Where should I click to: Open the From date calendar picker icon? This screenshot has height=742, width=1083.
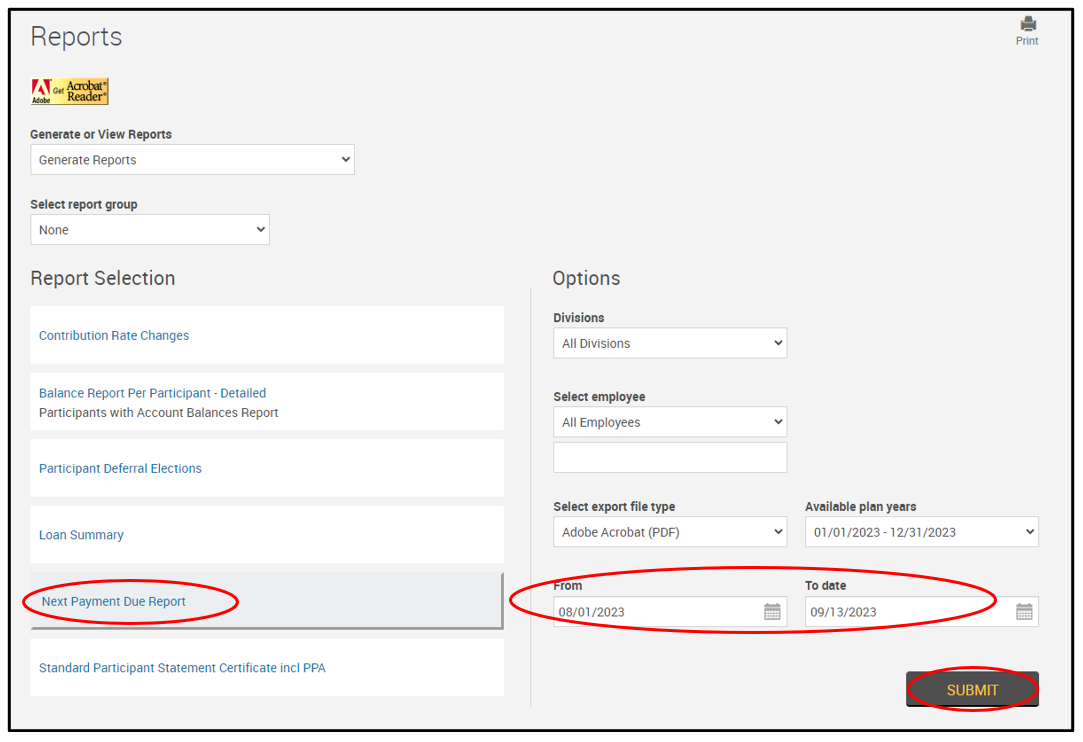click(772, 612)
